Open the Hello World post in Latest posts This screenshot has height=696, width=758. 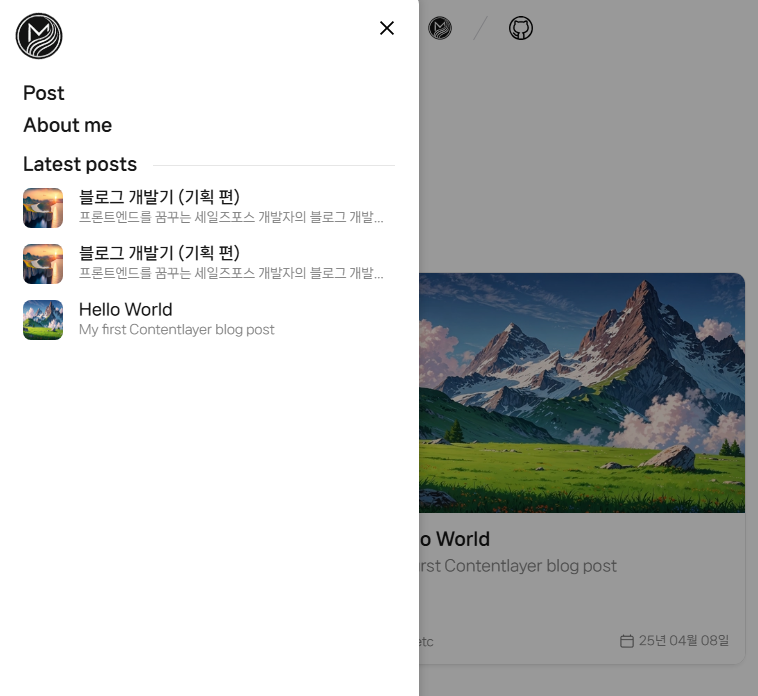click(126, 309)
